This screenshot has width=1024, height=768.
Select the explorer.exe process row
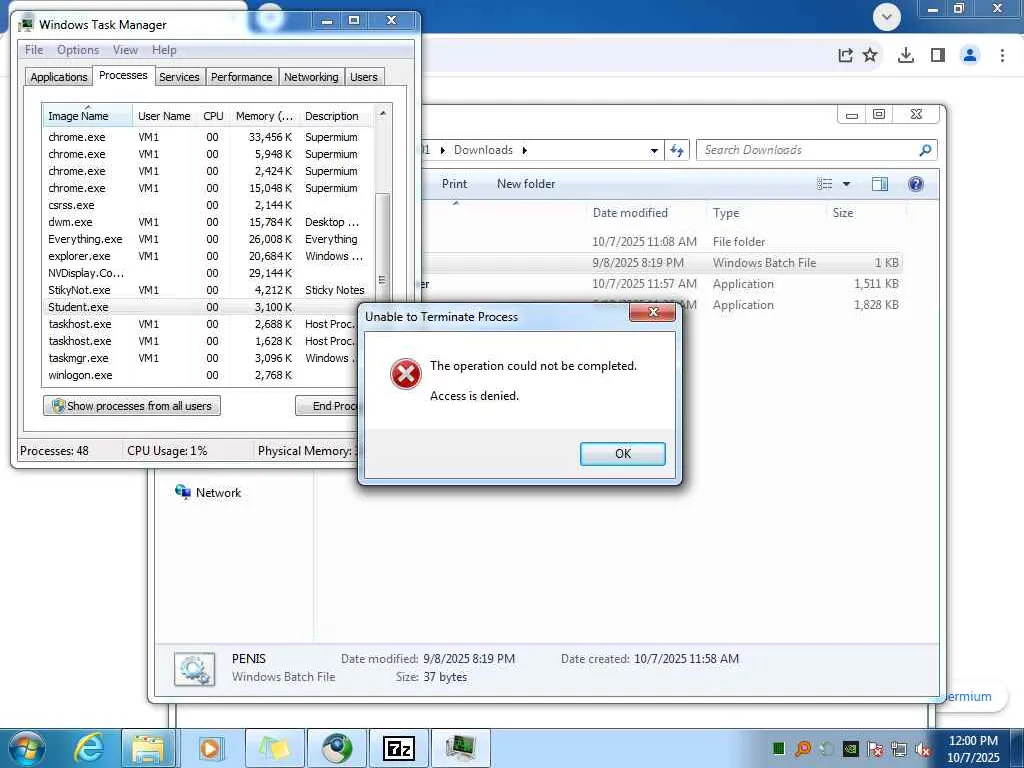(x=208, y=256)
